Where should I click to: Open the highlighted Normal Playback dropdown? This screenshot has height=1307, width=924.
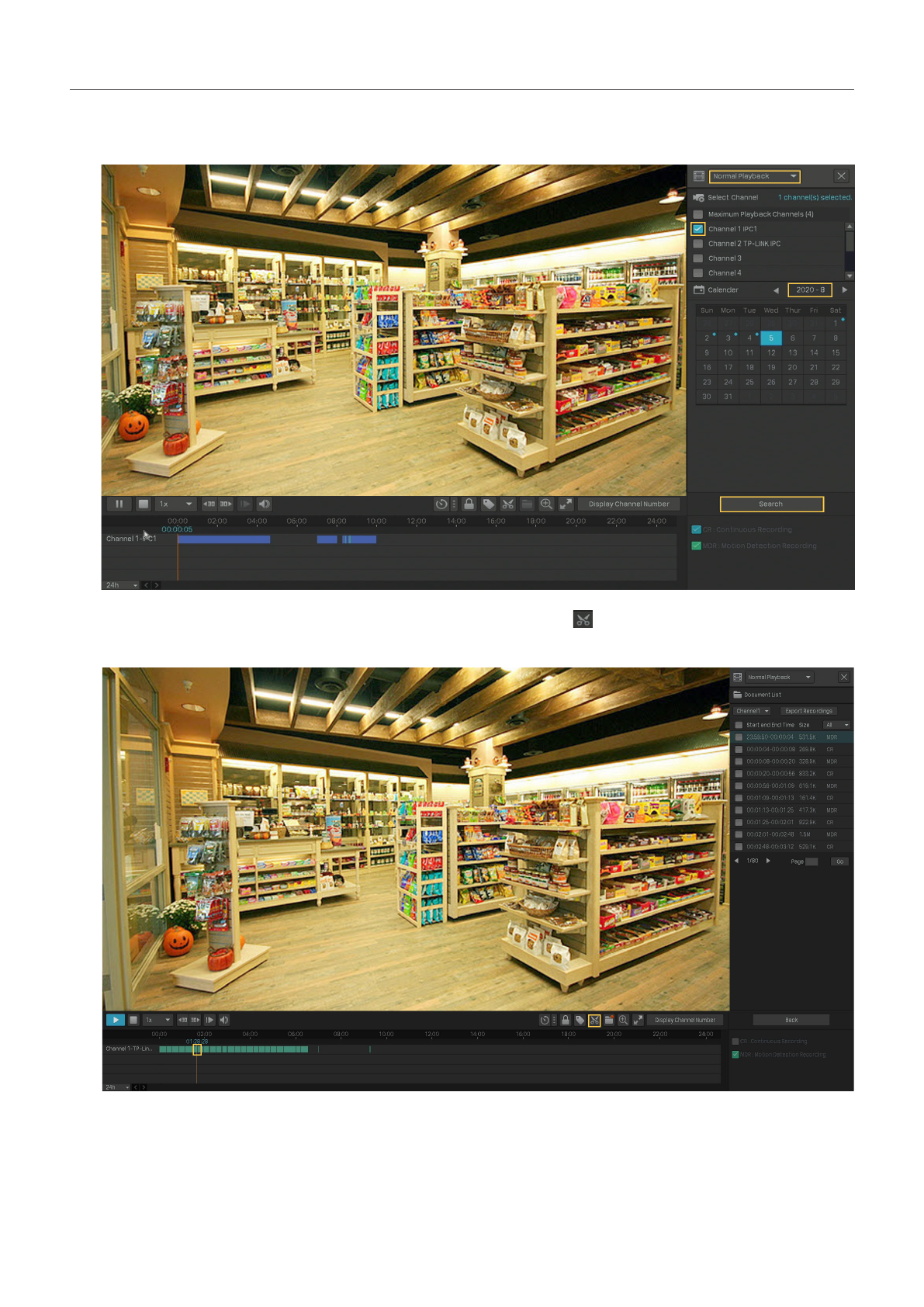click(x=754, y=176)
